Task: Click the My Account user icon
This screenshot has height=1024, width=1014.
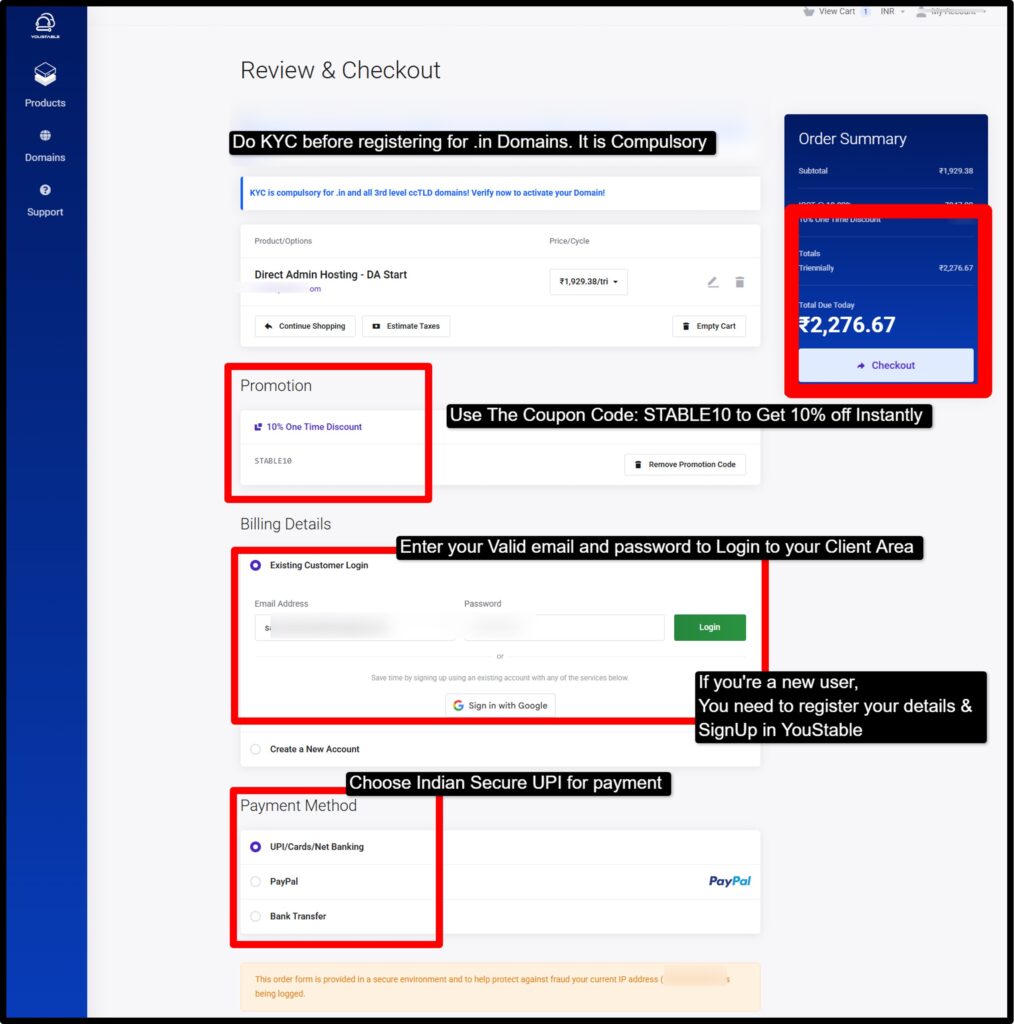Action: 921,12
